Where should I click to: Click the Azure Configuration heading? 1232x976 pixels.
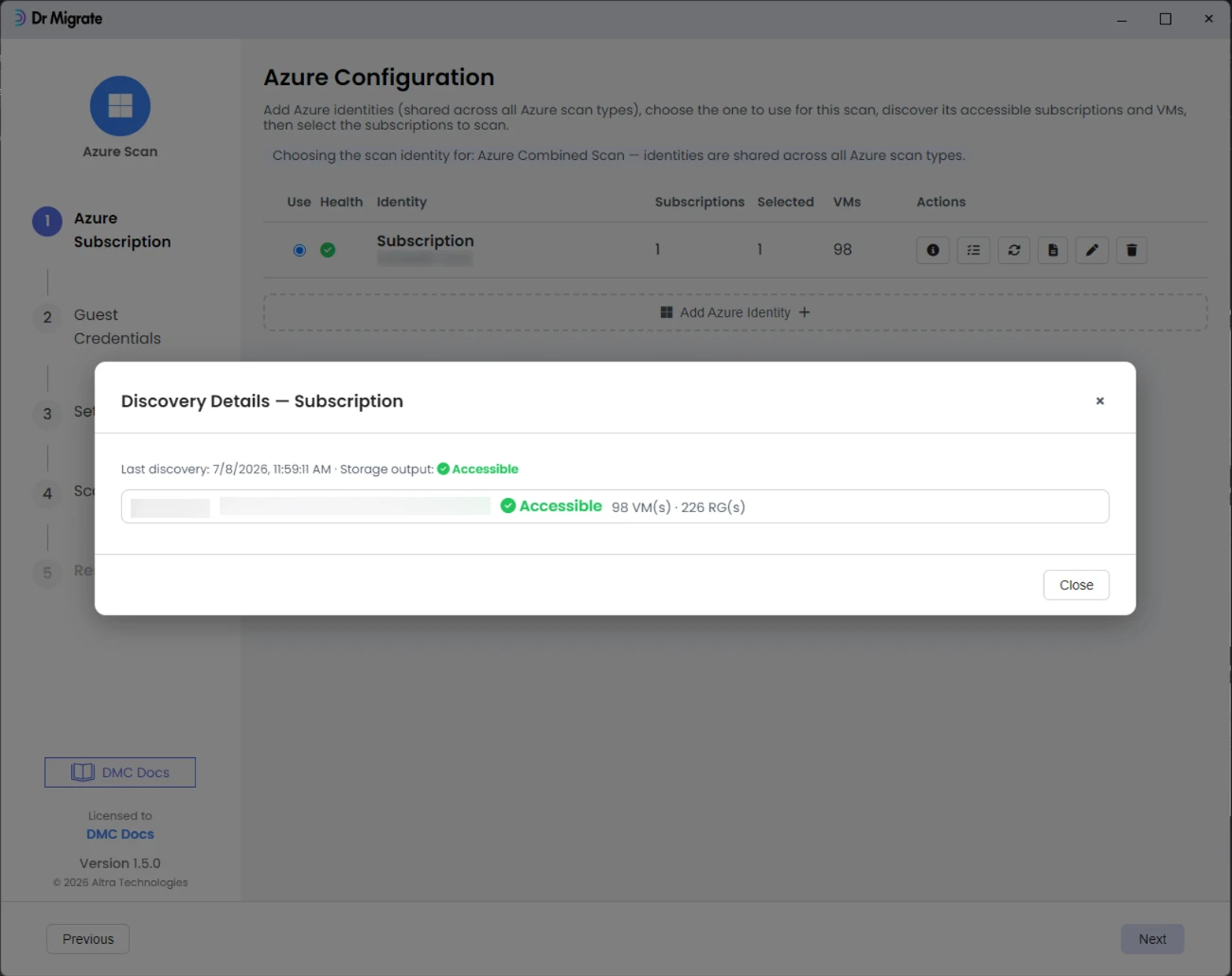point(379,78)
